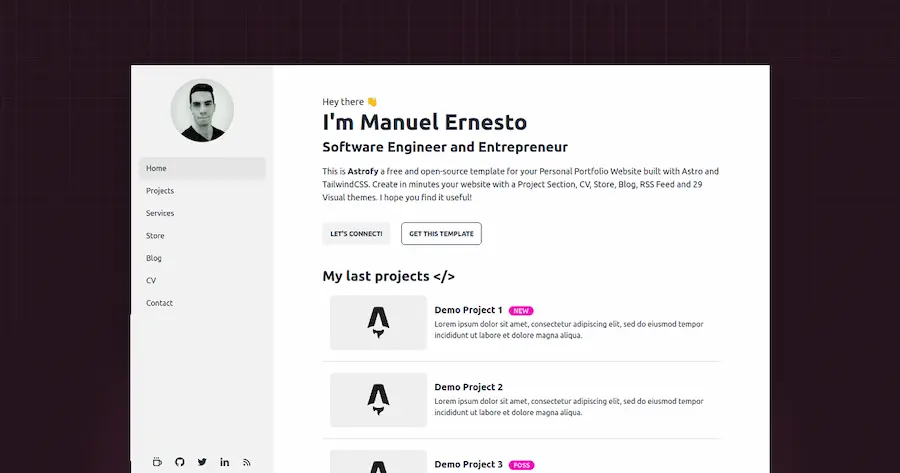
Task: Navigate to the Store section
Action: pyautogui.click(x=155, y=236)
